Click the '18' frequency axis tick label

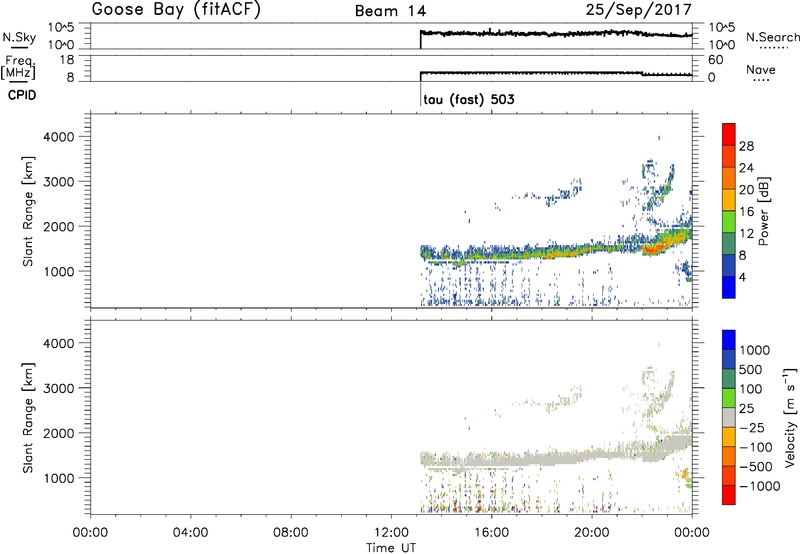pyautogui.click(x=67, y=60)
